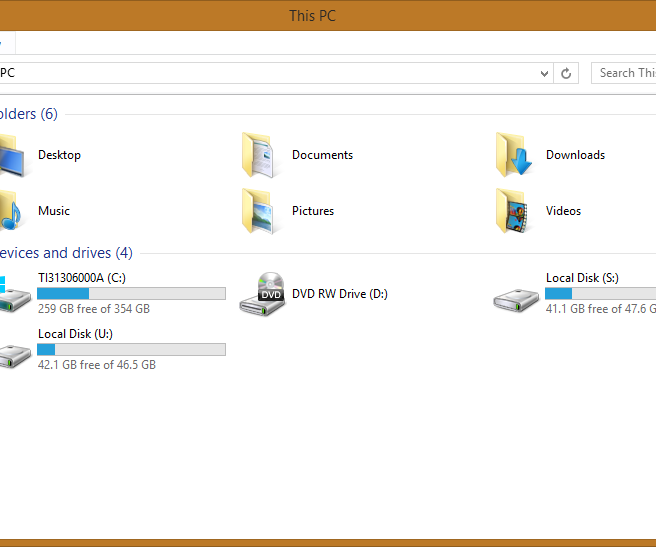
Task: Click the U: drive usage bar
Action: pos(131,349)
